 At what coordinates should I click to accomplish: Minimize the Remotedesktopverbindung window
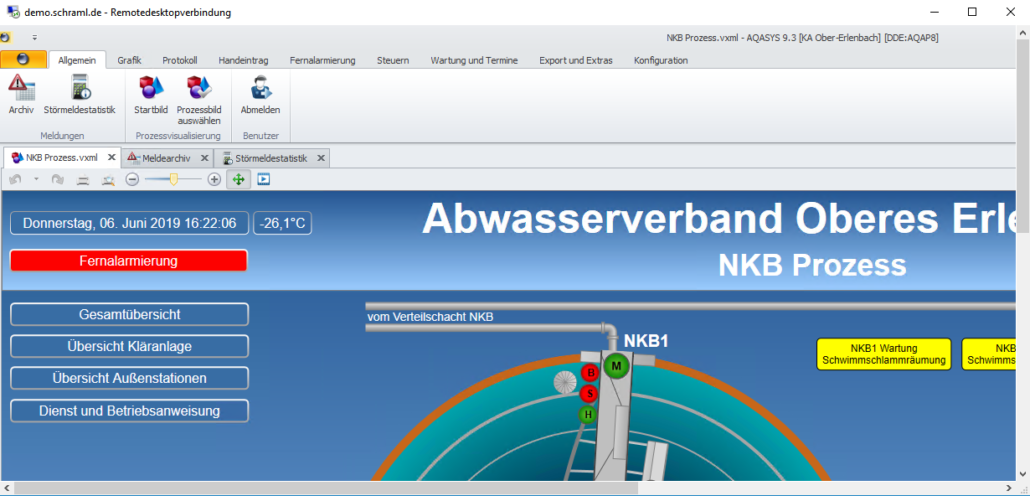coord(934,12)
